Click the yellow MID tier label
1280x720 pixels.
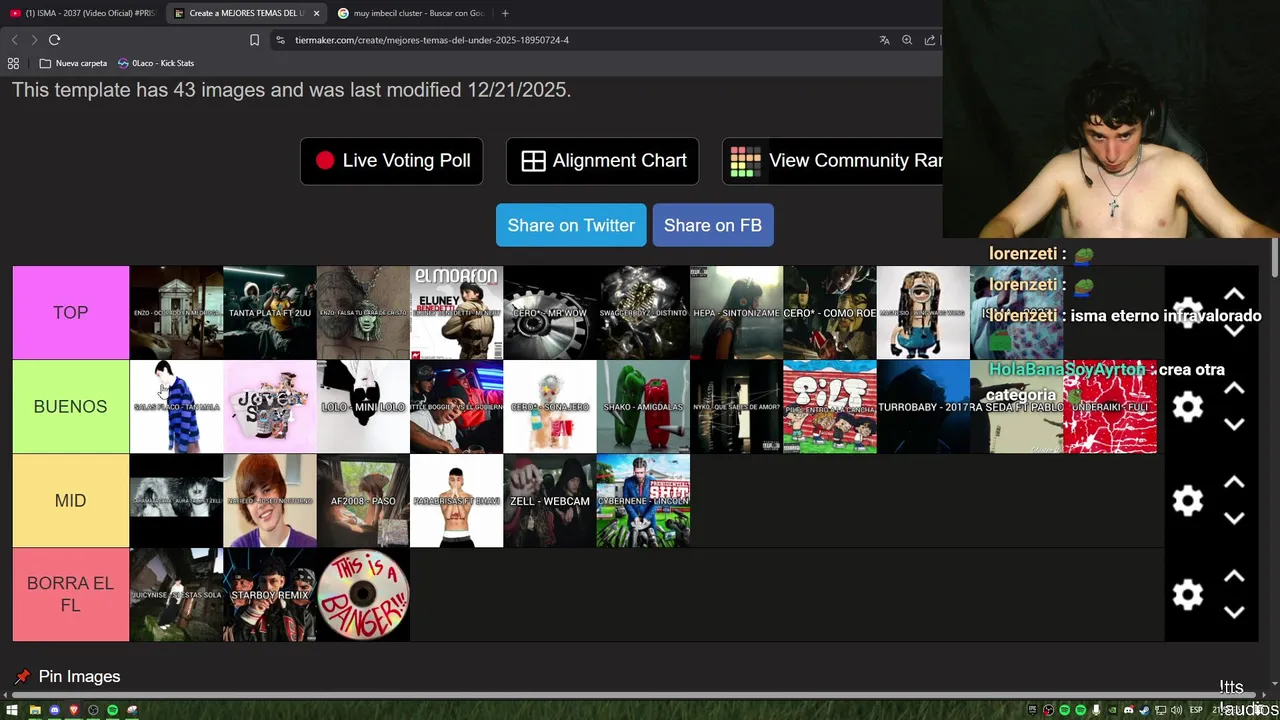(x=71, y=501)
